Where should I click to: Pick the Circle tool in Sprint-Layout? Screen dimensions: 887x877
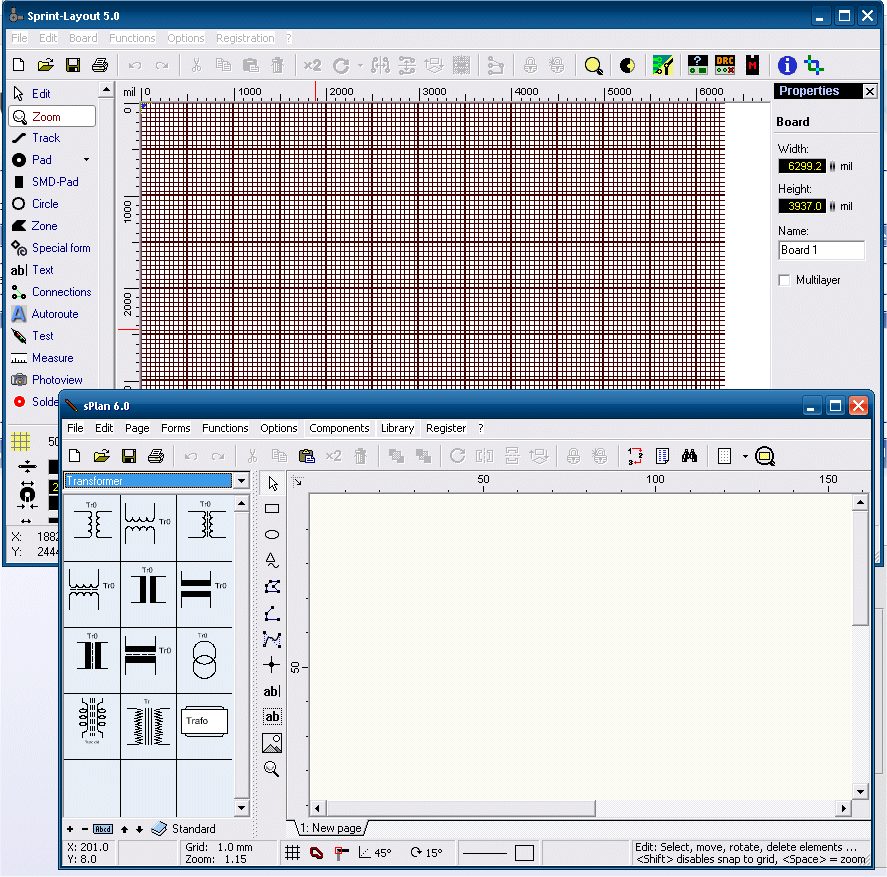[x=36, y=204]
